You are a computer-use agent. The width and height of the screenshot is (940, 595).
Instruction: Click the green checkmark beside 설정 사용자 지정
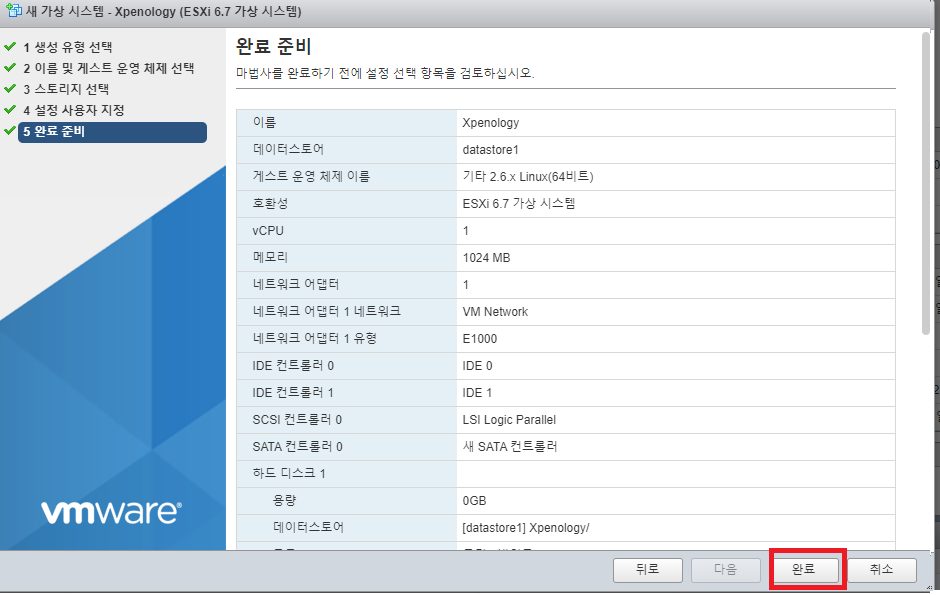click(x=10, y=110)
